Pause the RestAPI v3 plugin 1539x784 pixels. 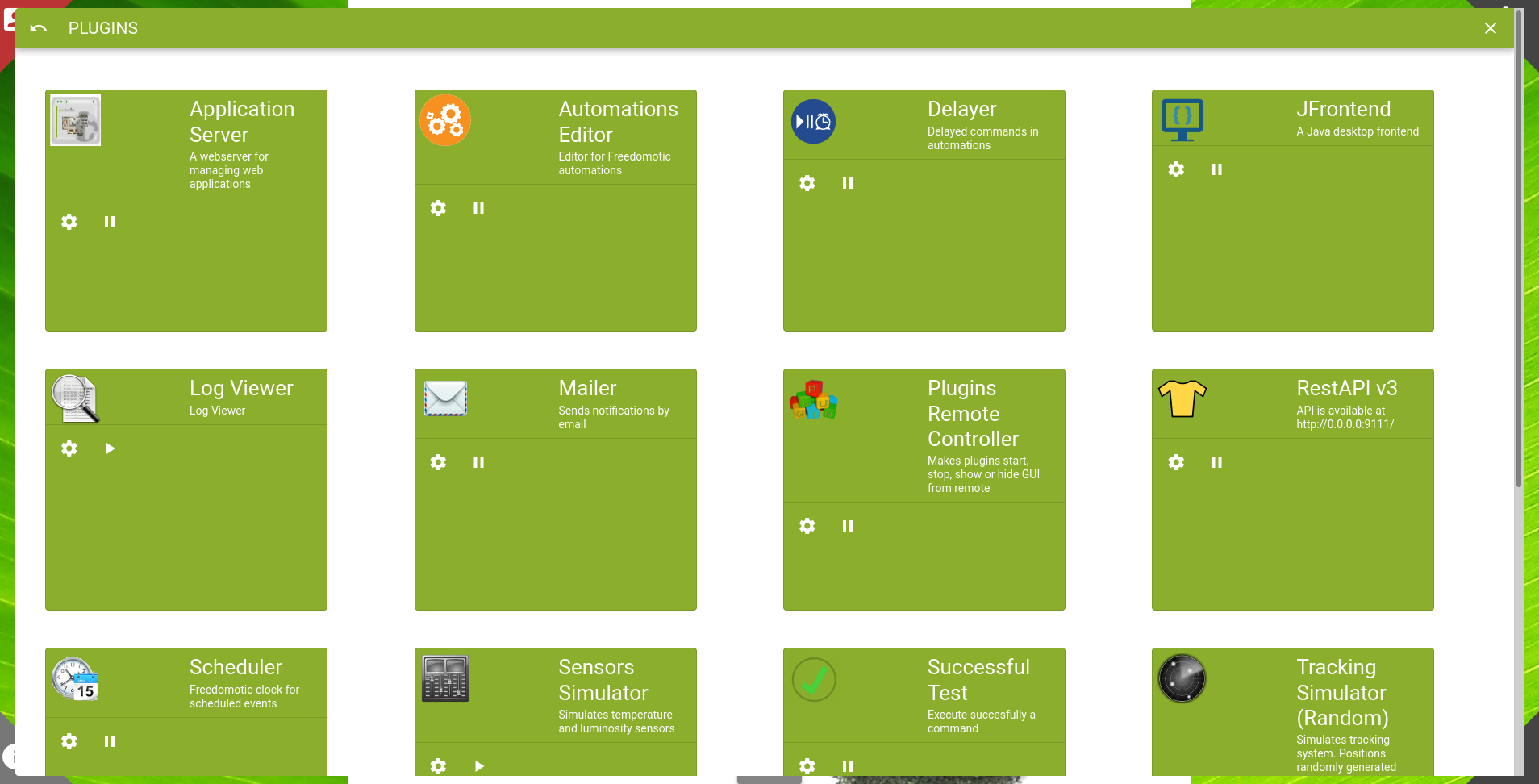[x=1216, y=462]
